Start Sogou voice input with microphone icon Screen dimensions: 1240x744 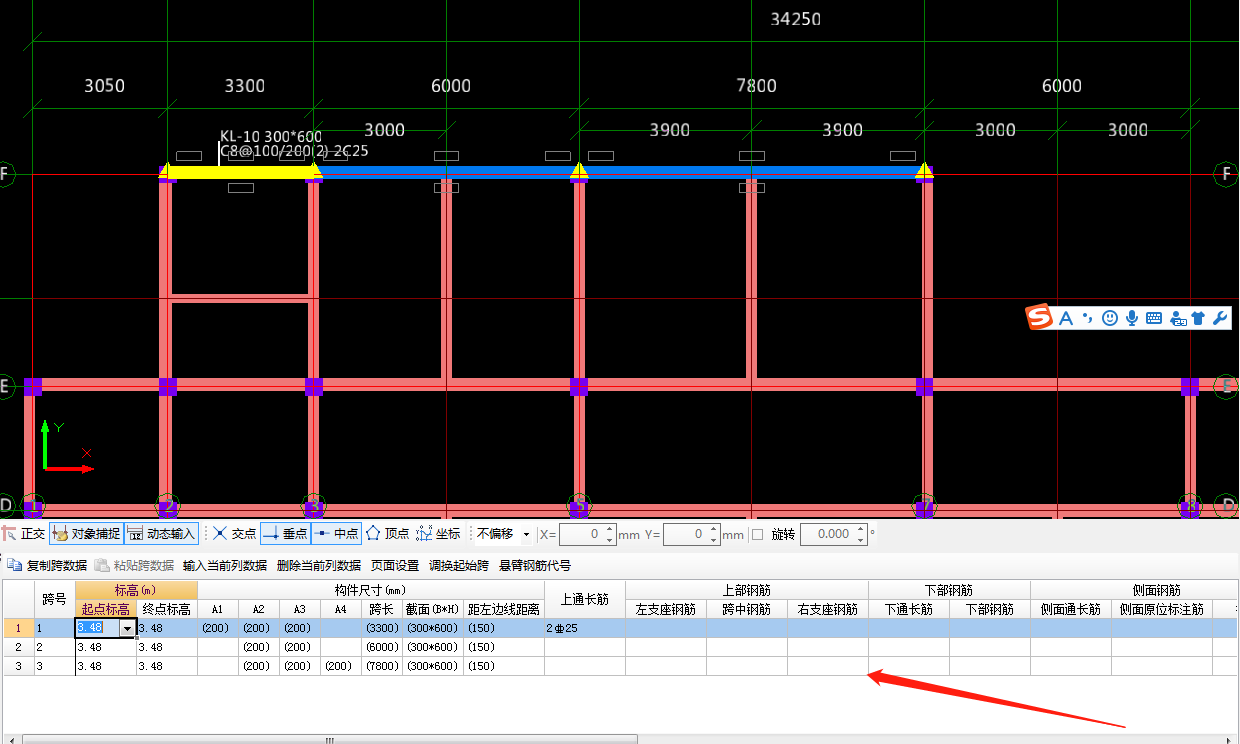pyautogui.click(x=1132, y=318)
